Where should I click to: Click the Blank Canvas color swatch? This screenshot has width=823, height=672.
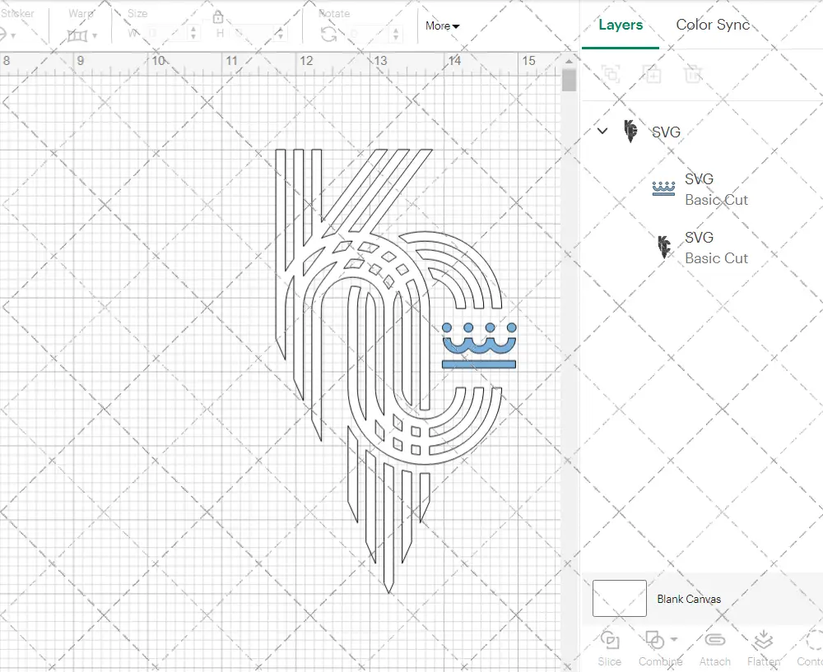coord(618,598)
